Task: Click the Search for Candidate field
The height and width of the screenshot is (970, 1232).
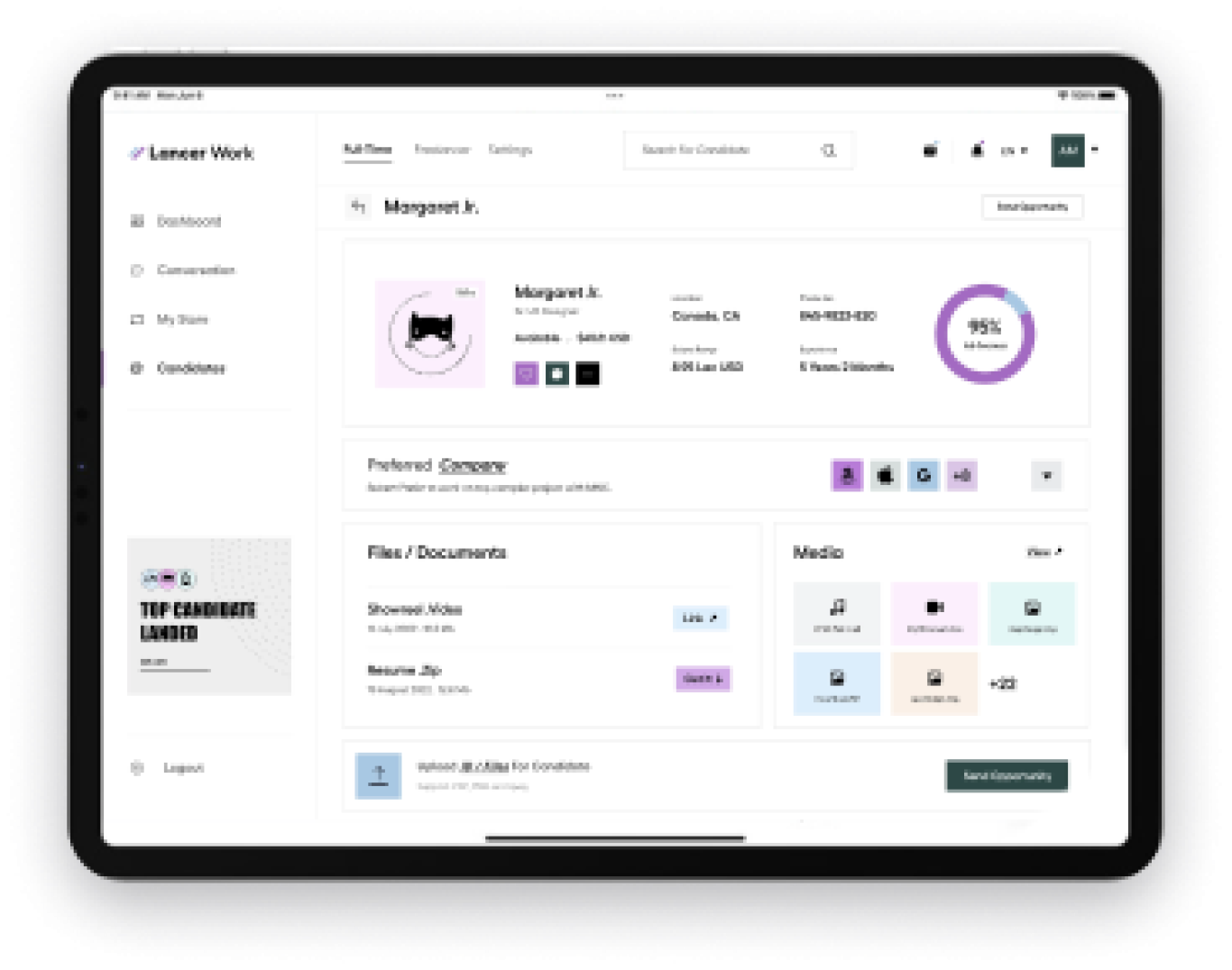Action: click(722, 150)
